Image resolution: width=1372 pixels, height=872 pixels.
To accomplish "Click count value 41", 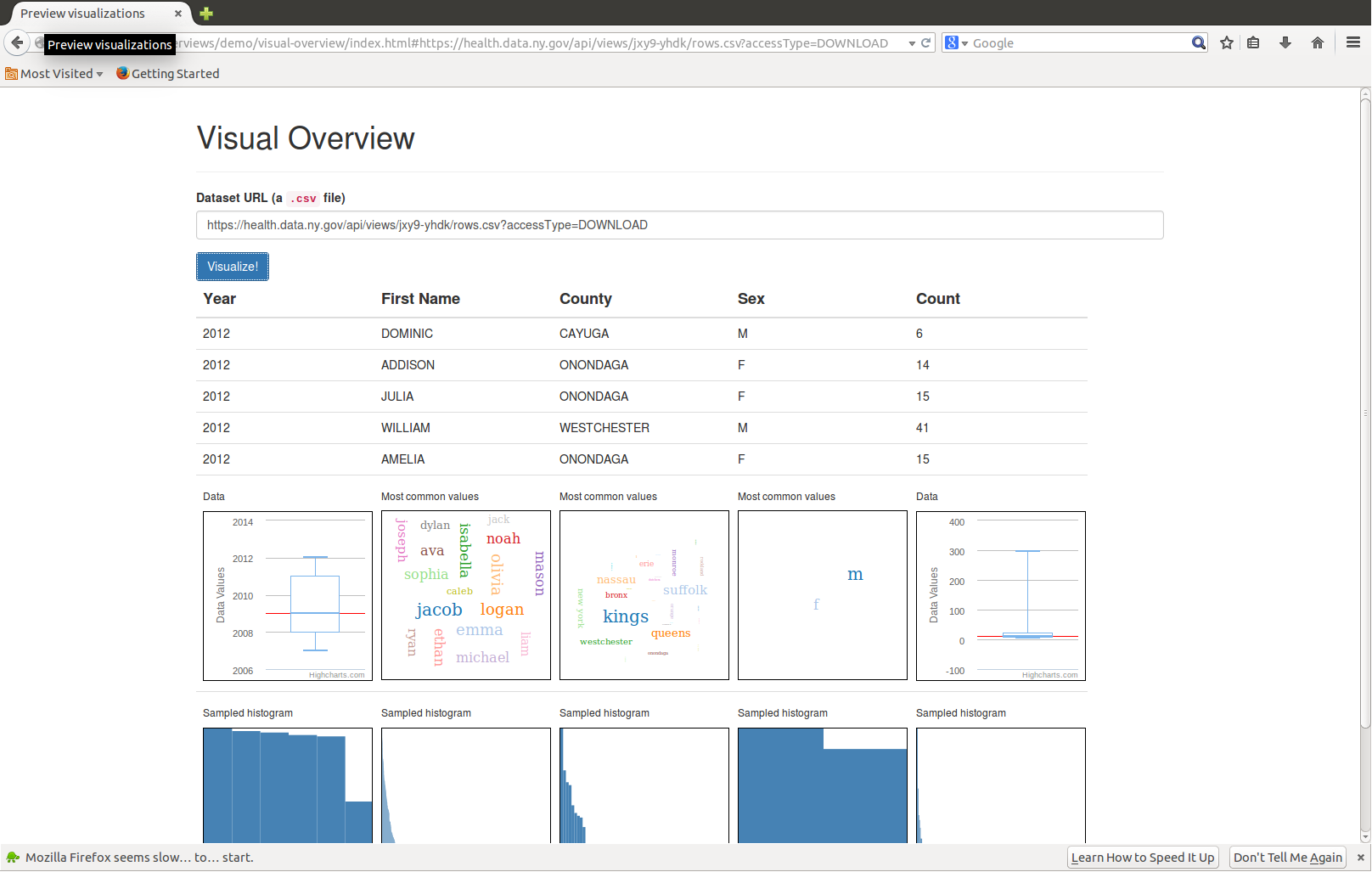I will click(922, 428).
